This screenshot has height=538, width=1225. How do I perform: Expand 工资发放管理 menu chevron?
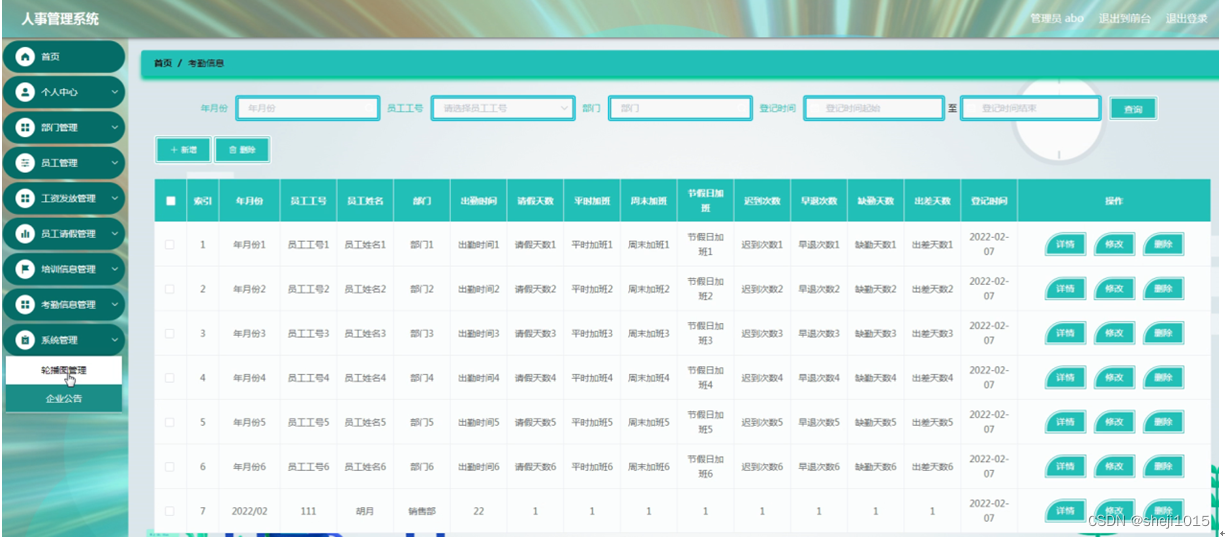114,198
